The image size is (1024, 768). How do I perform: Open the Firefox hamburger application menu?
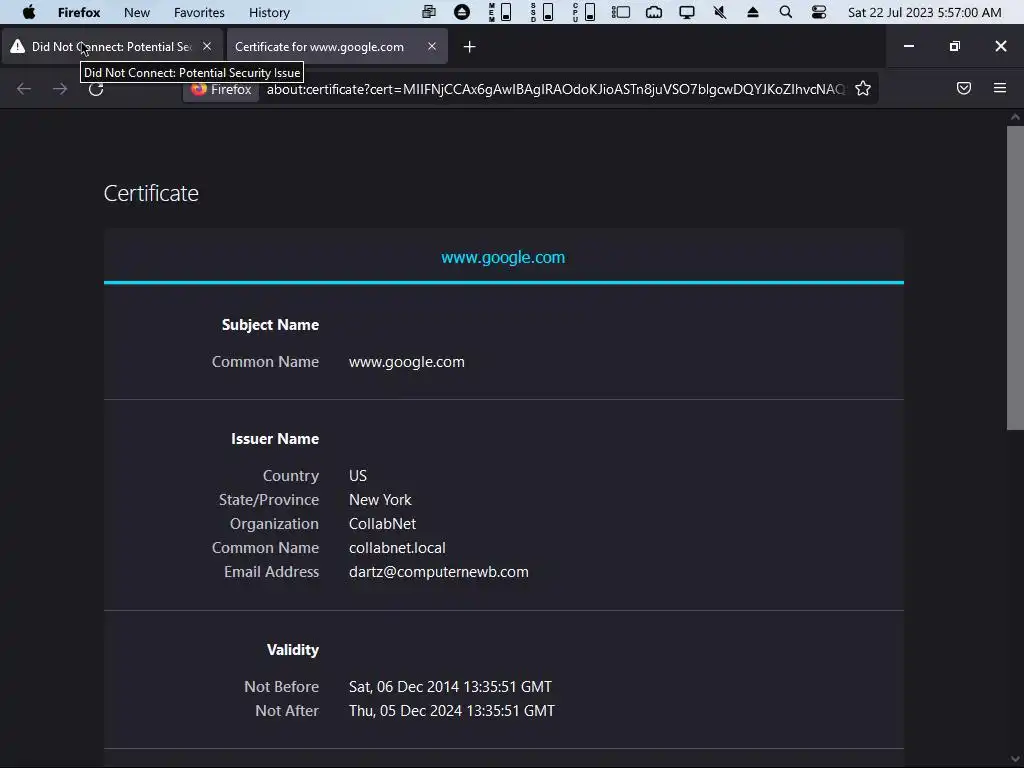(x=1000, y=88)
